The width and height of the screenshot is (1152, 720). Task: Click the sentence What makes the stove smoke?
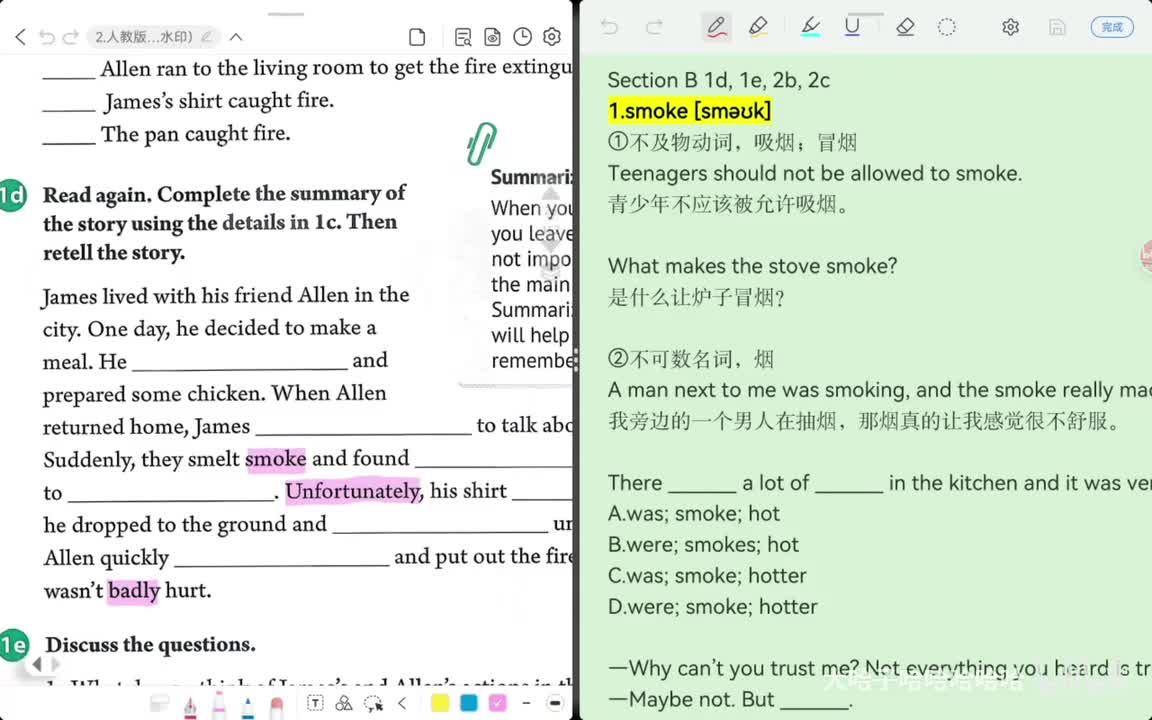coord(752,266)
